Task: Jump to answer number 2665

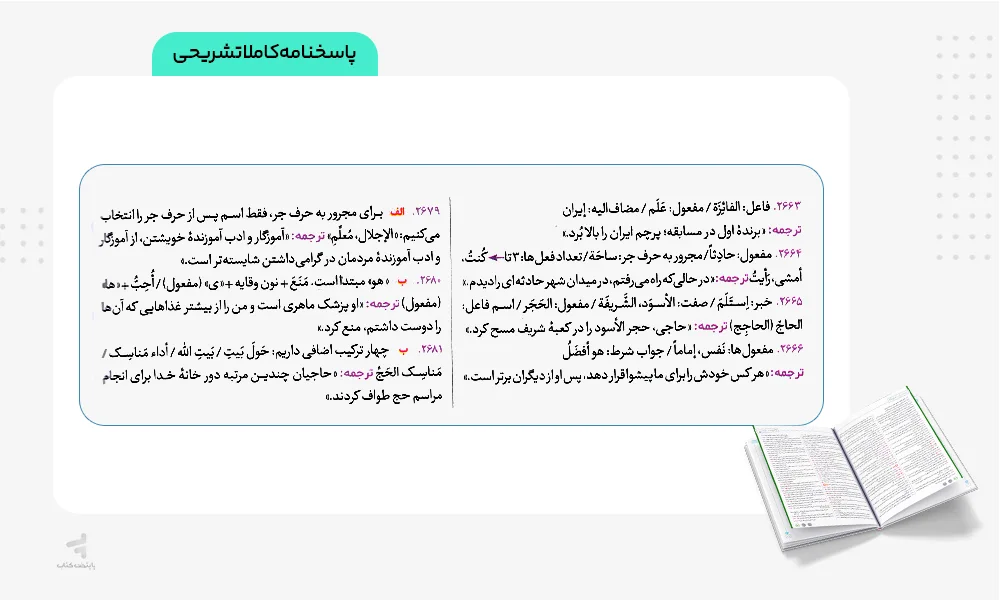Action: click(789, 303)
